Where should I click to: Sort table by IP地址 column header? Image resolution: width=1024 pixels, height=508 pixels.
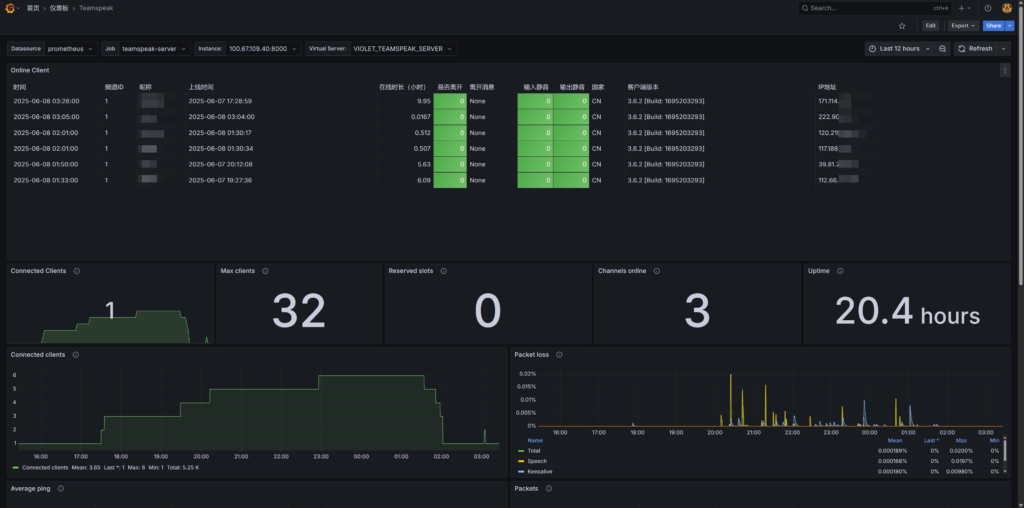tap(827, 87)
